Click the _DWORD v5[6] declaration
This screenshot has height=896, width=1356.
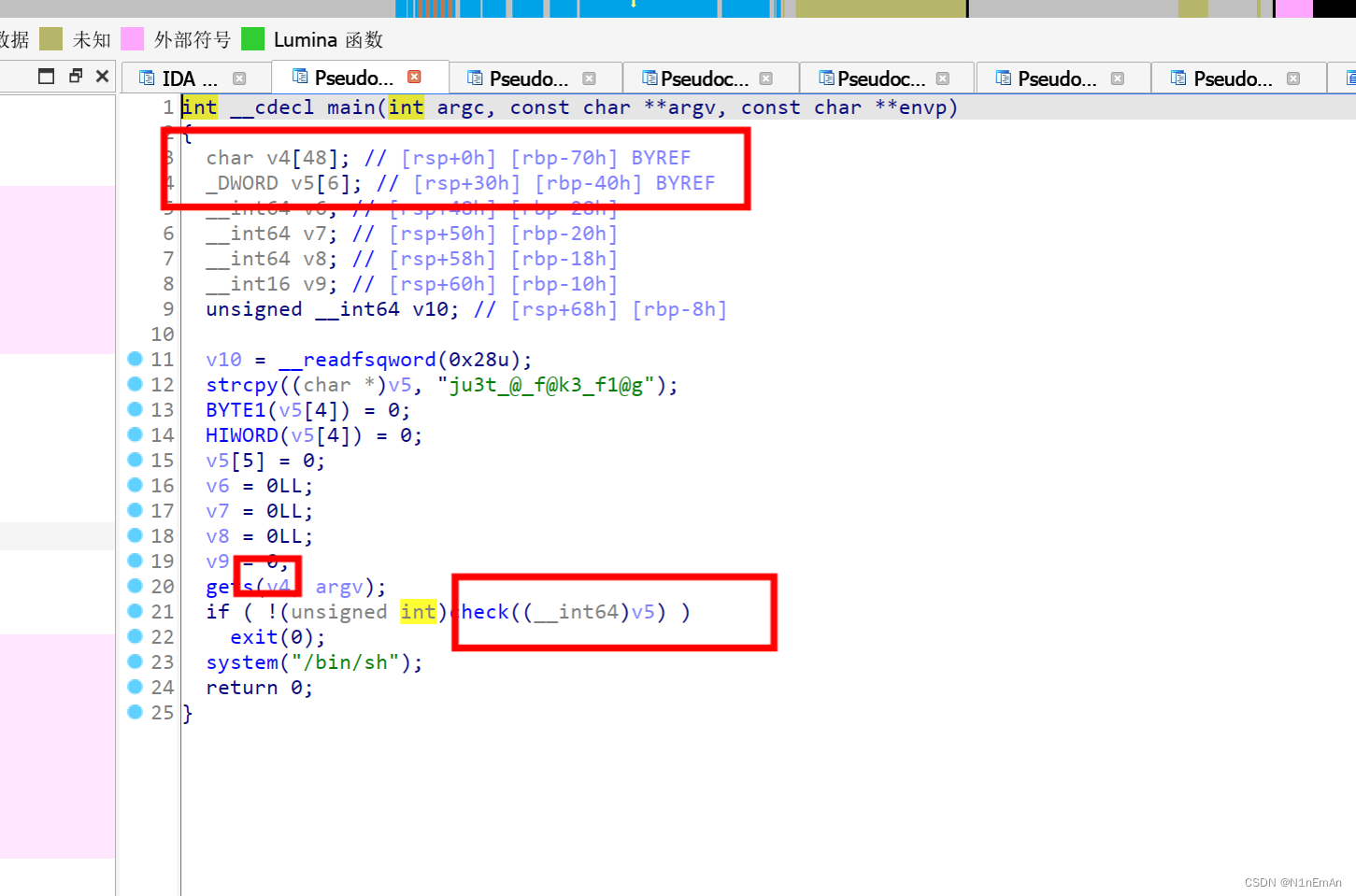(x=284, y=183)
